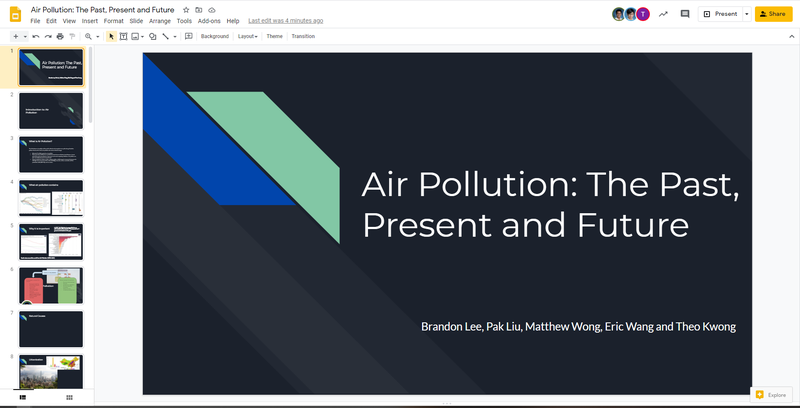The height and width of the screenshot is (408, 800).
Task: Click the Background button in toolbar
Action: click(214, 36)
